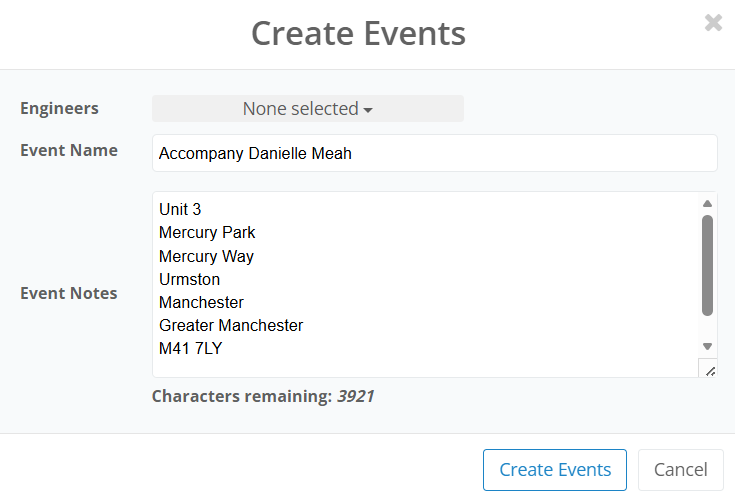Focus the Event Name input field

pyautogui.click(x=435, y=154)
